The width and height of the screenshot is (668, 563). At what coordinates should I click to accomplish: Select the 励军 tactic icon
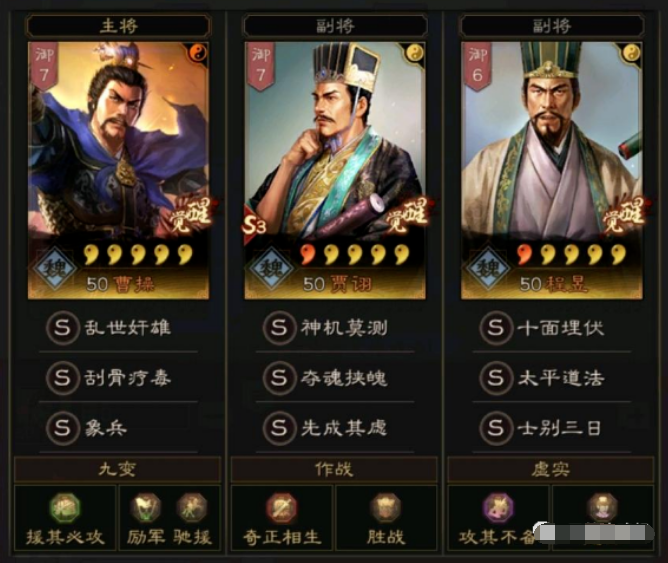(x=145, y=508)
